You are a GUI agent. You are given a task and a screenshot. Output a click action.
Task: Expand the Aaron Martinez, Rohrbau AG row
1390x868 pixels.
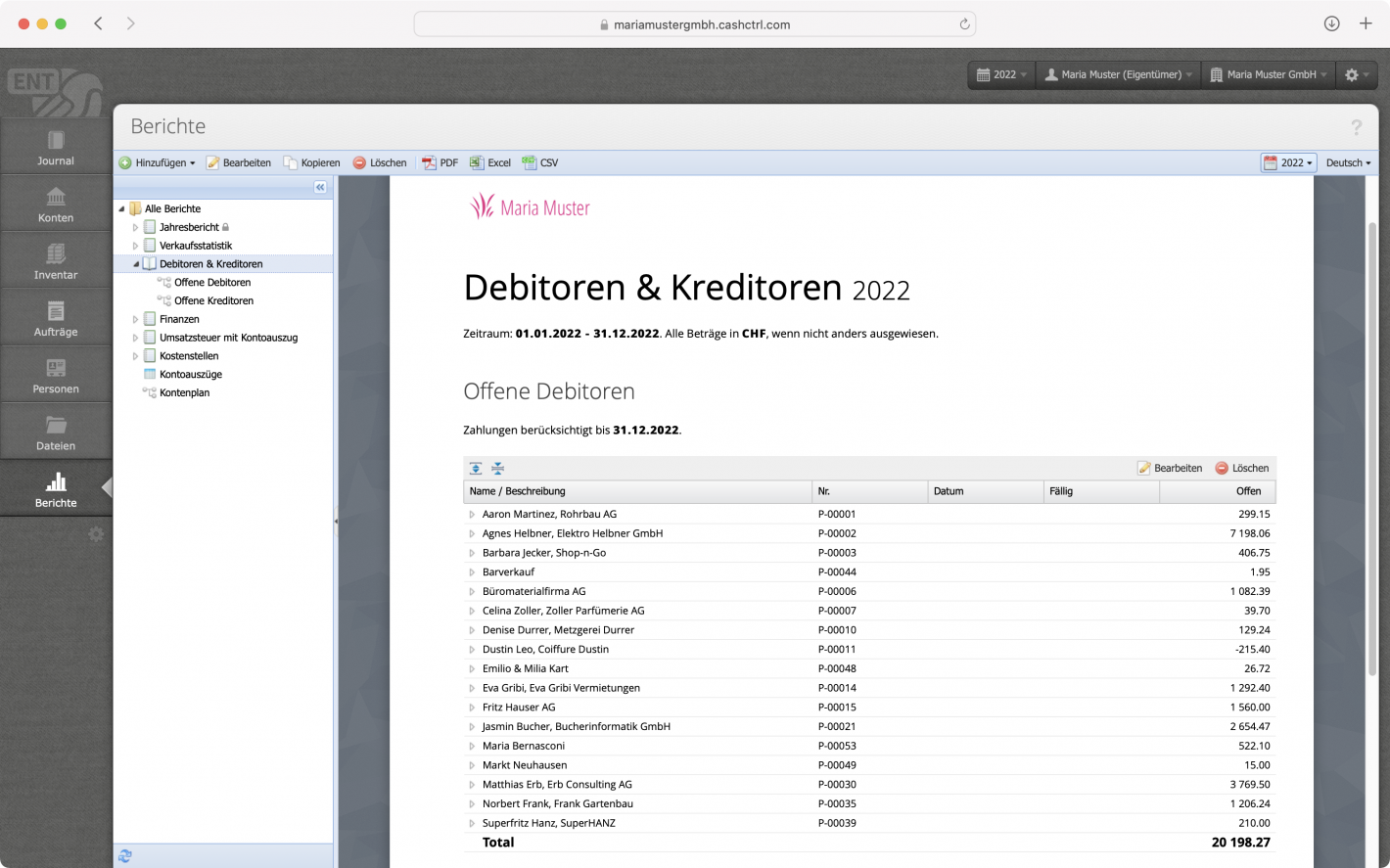(471, 513)
